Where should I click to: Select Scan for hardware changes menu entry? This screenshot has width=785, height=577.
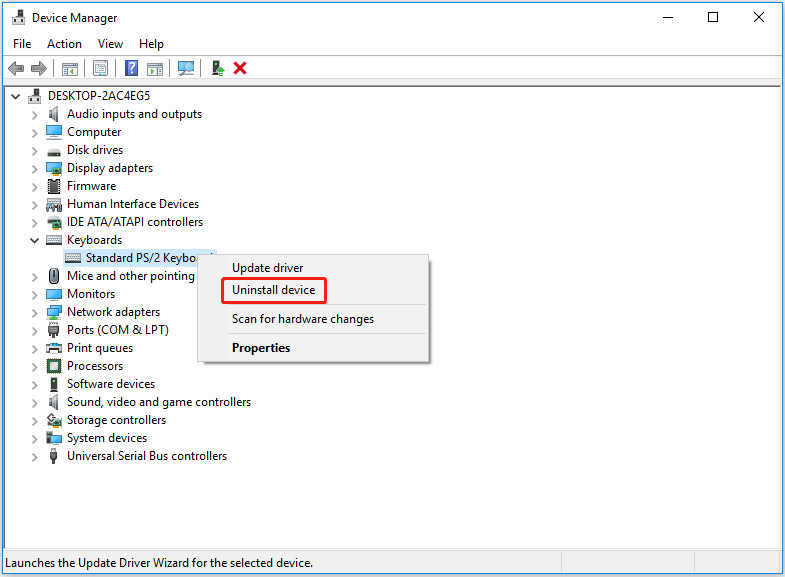(313, 319)
